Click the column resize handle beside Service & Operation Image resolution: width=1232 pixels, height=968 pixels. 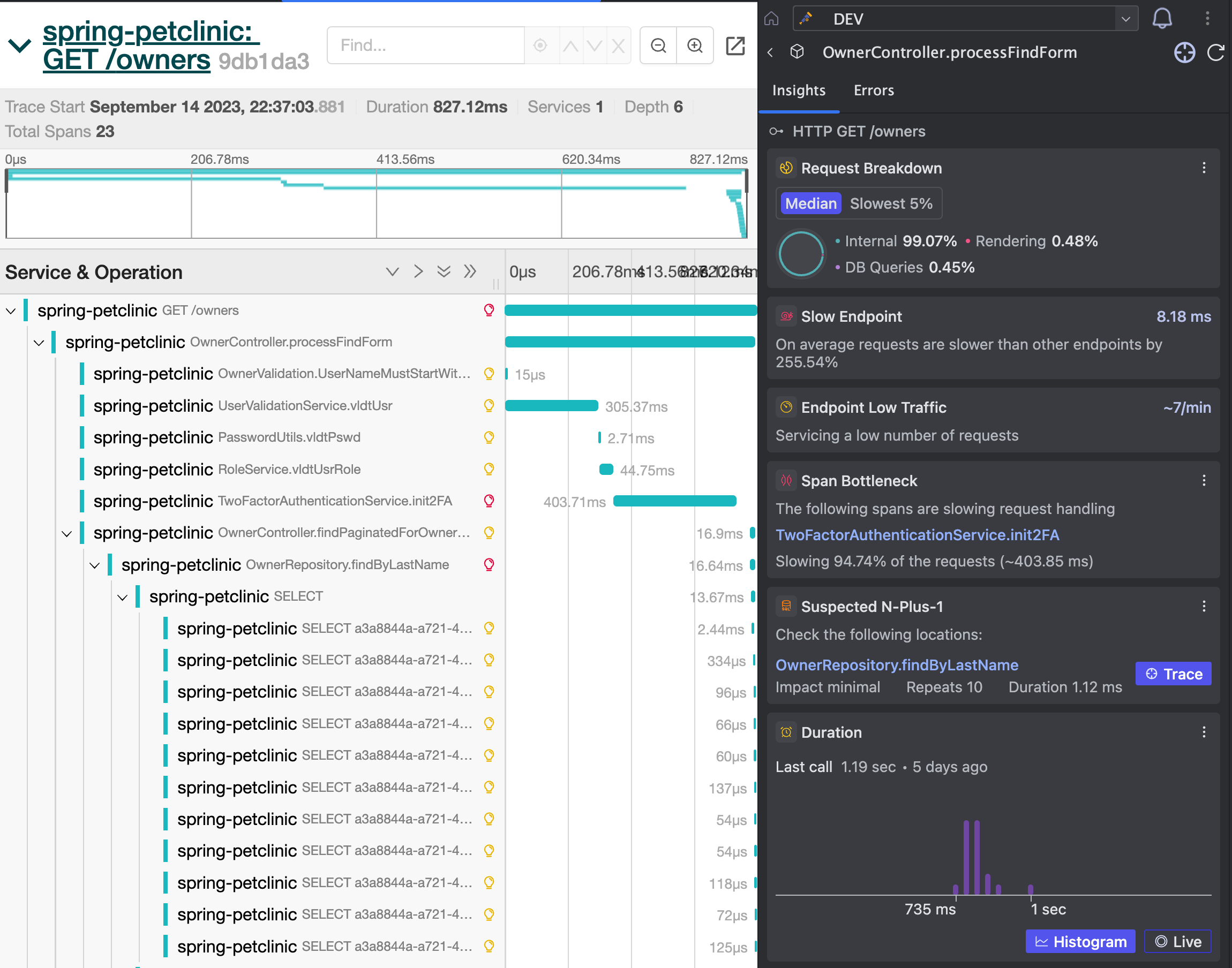[496, 283]
